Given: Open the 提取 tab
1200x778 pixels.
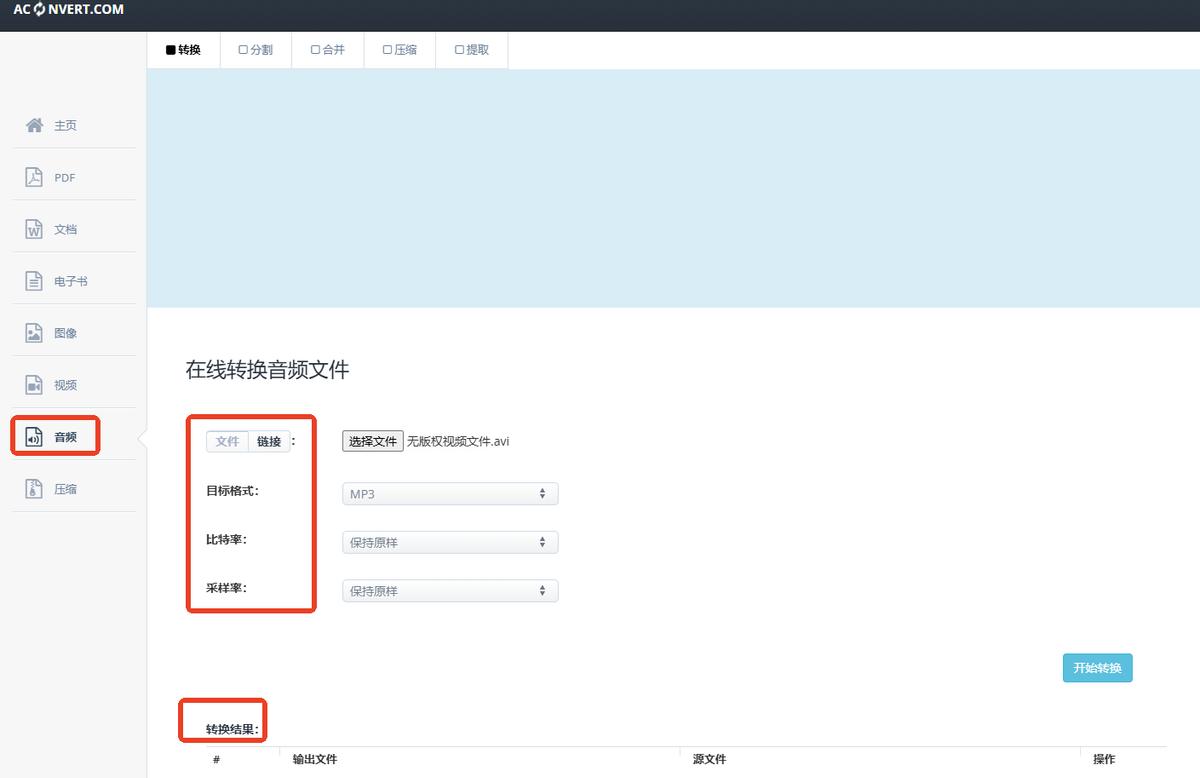Looking at the screenshot, I should coord(471,50).
